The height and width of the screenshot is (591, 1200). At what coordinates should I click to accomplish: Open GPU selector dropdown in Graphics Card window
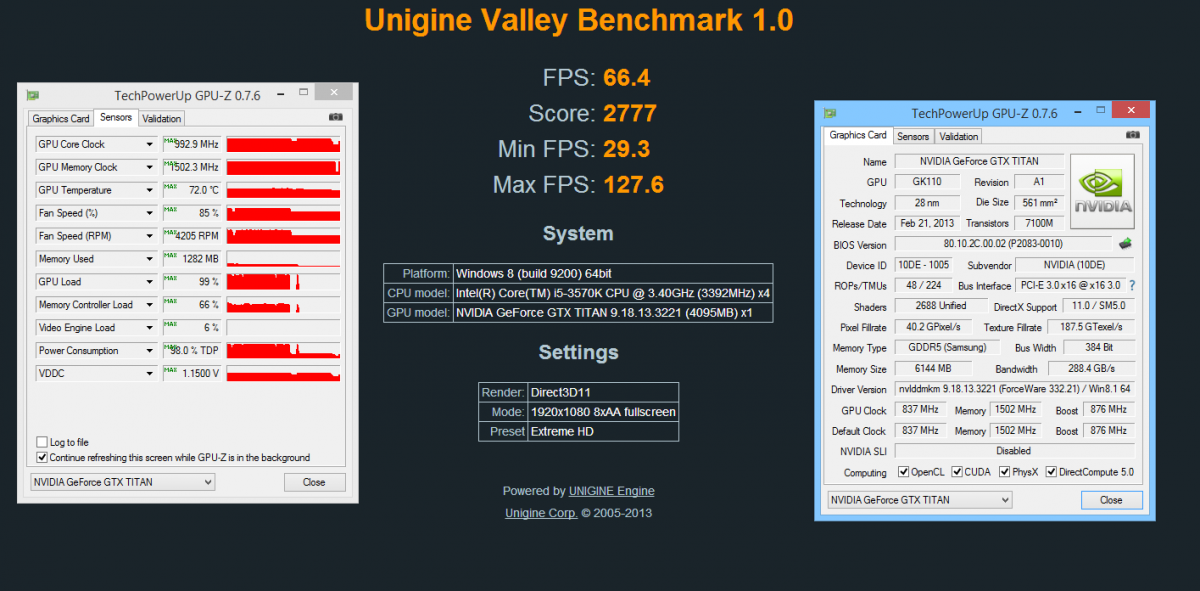pos(919,499)
